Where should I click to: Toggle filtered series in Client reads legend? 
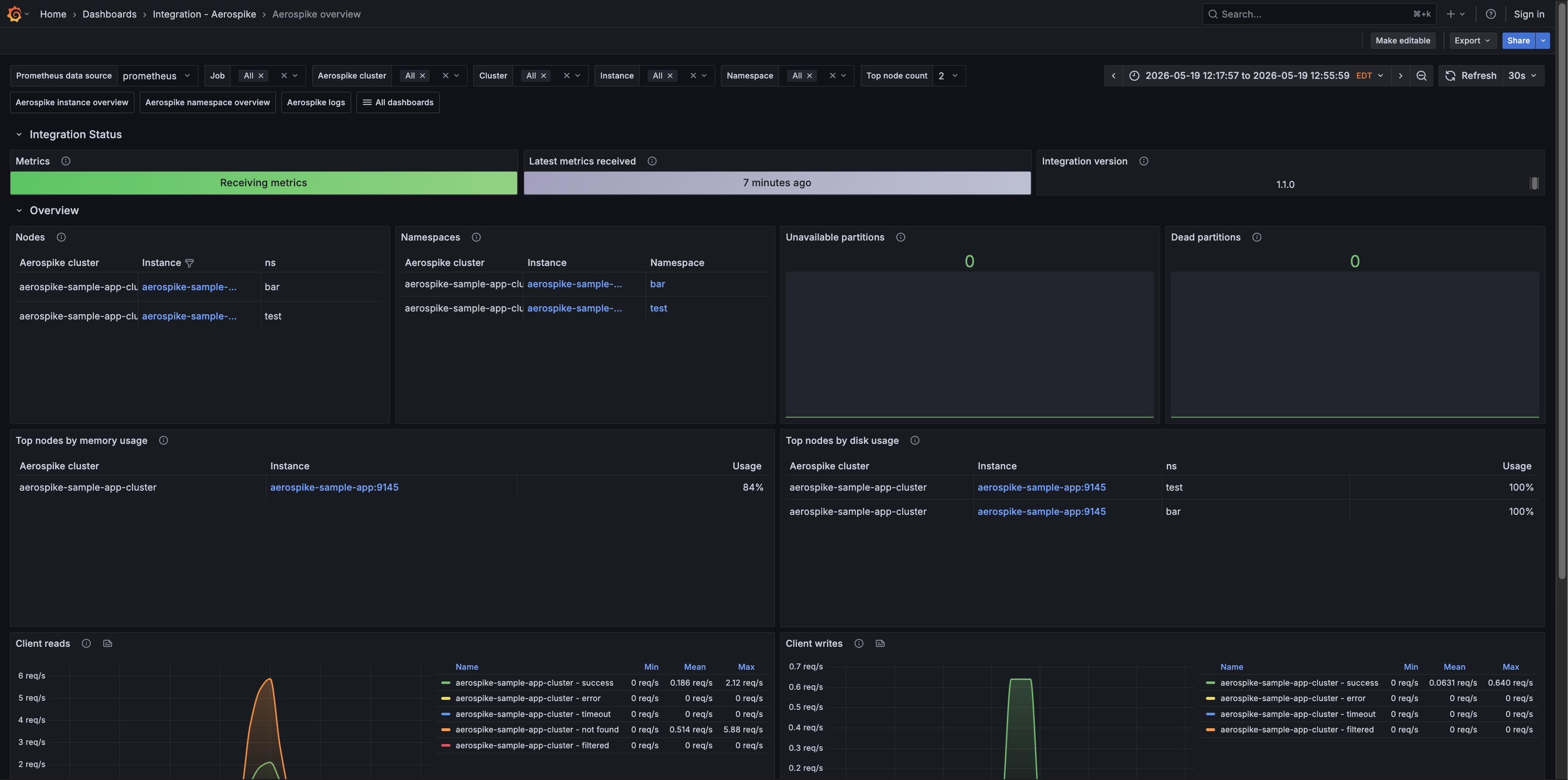click(x=532, y=745)
